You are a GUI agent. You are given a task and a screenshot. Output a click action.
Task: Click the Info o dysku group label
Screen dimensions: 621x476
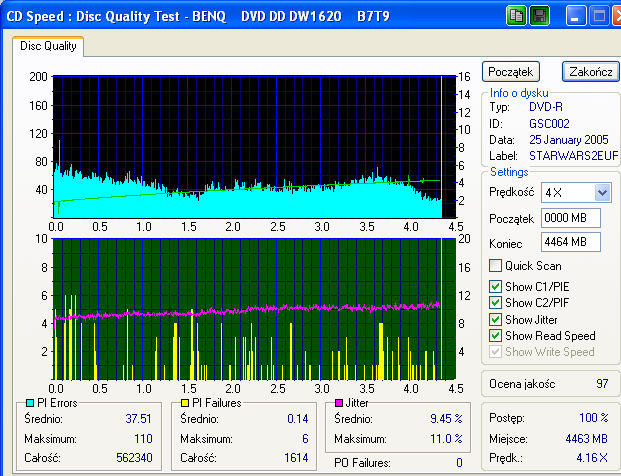(519, 93)
